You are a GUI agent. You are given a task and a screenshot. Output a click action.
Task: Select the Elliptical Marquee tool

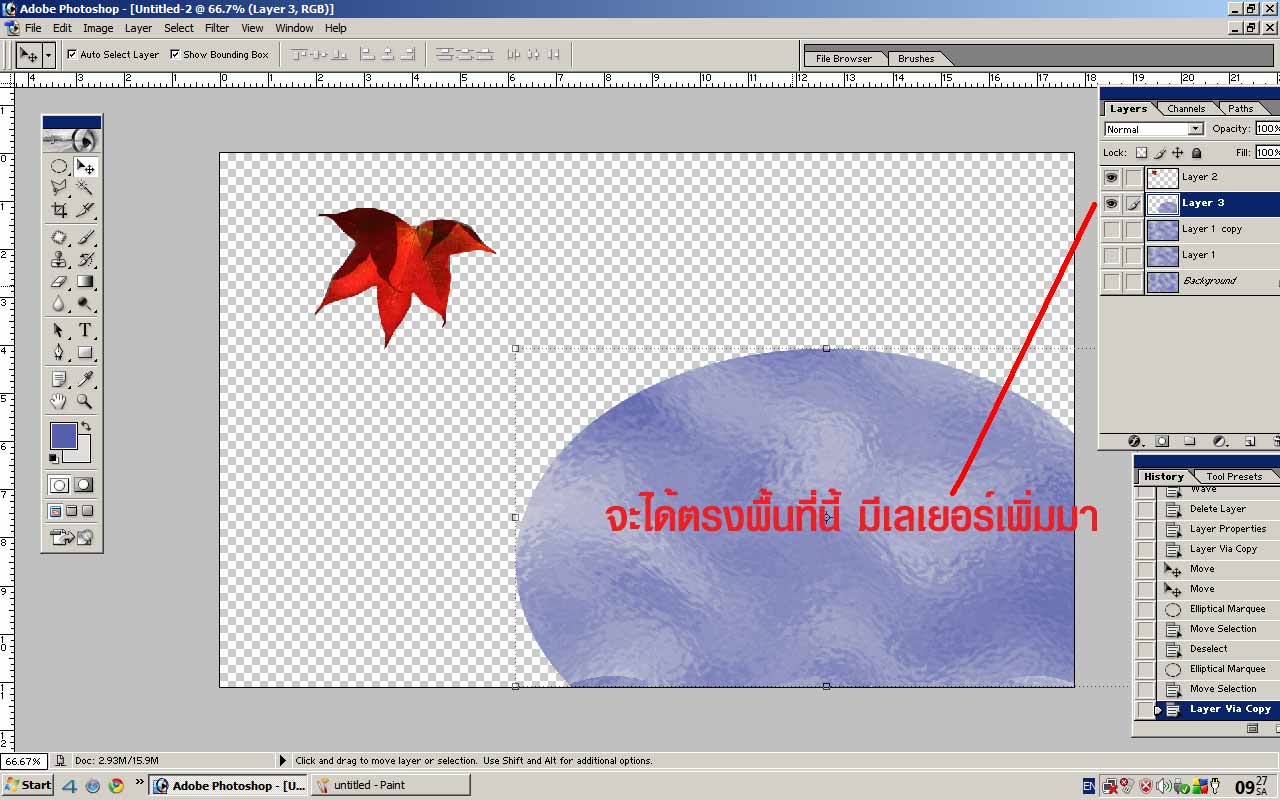click(x=59, y=167)
